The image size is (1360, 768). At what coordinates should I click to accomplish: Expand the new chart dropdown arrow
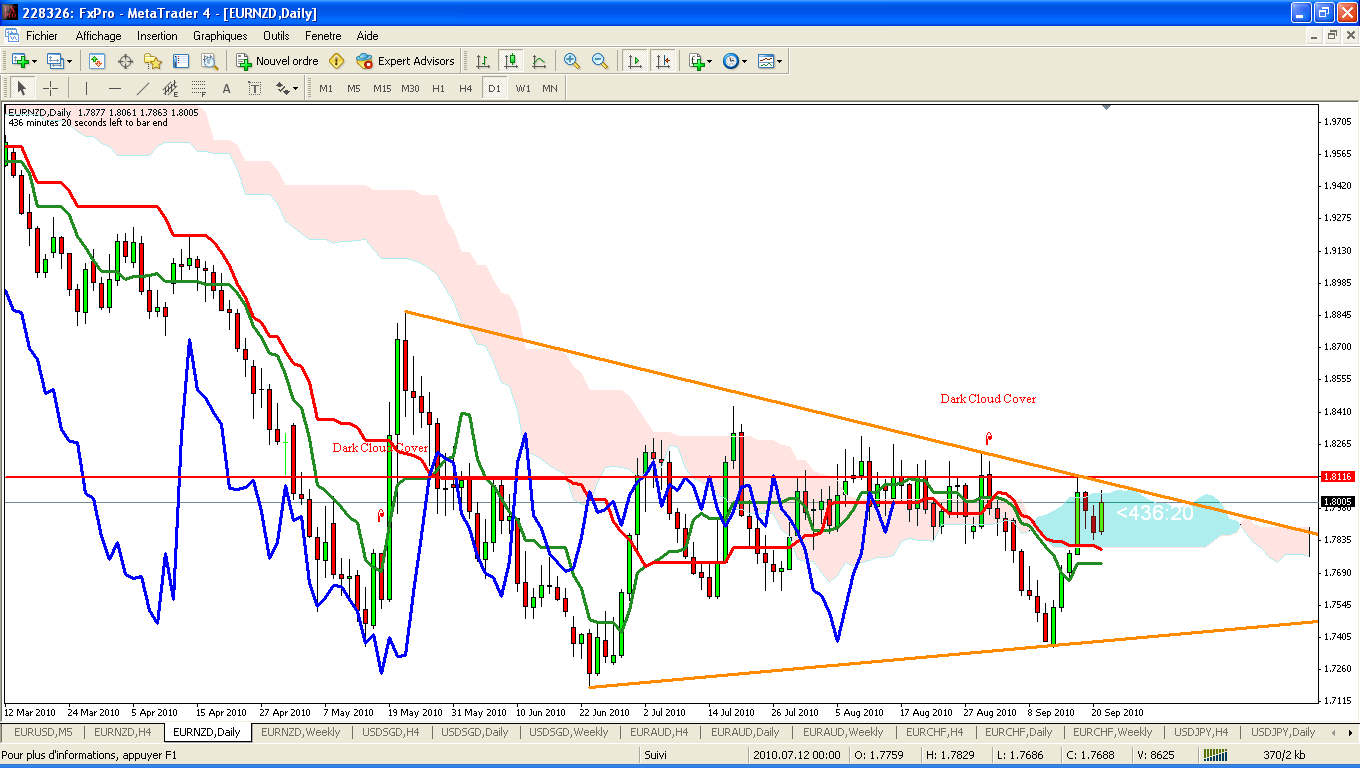[36, 61]
